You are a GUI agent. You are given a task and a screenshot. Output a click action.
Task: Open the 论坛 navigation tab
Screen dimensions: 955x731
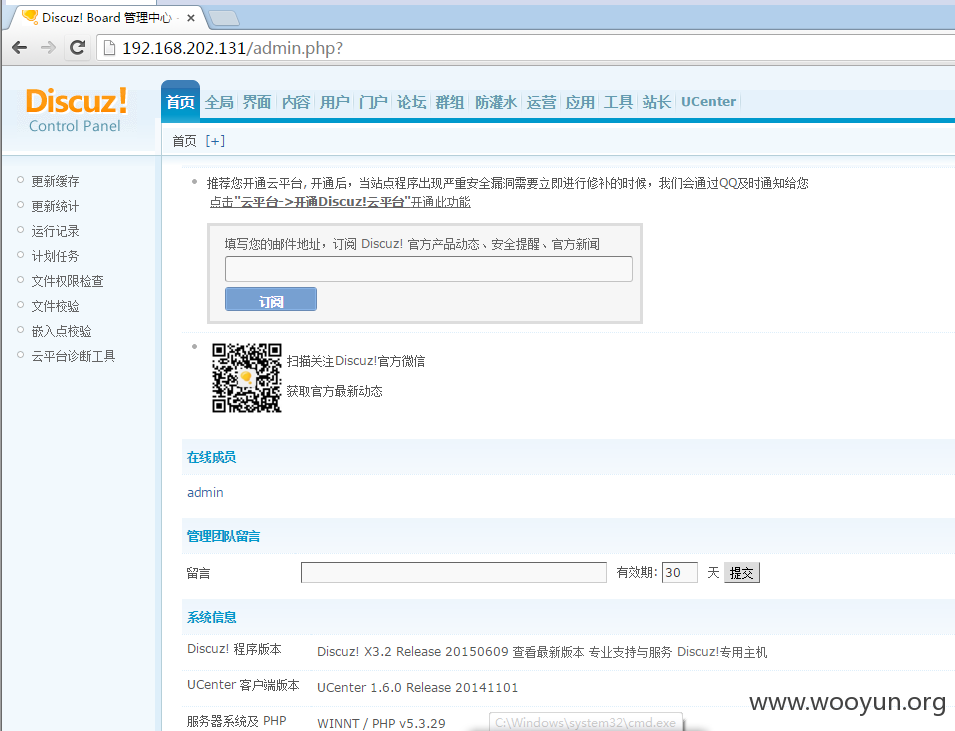[412, 102]
